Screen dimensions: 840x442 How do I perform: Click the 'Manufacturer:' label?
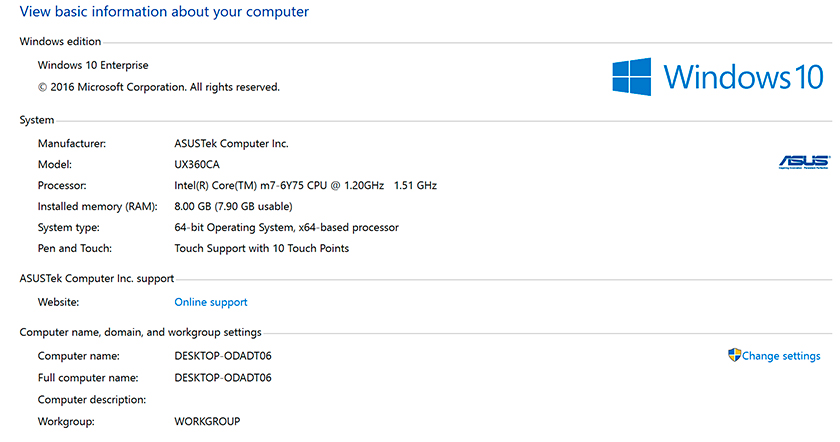(72, 144)
